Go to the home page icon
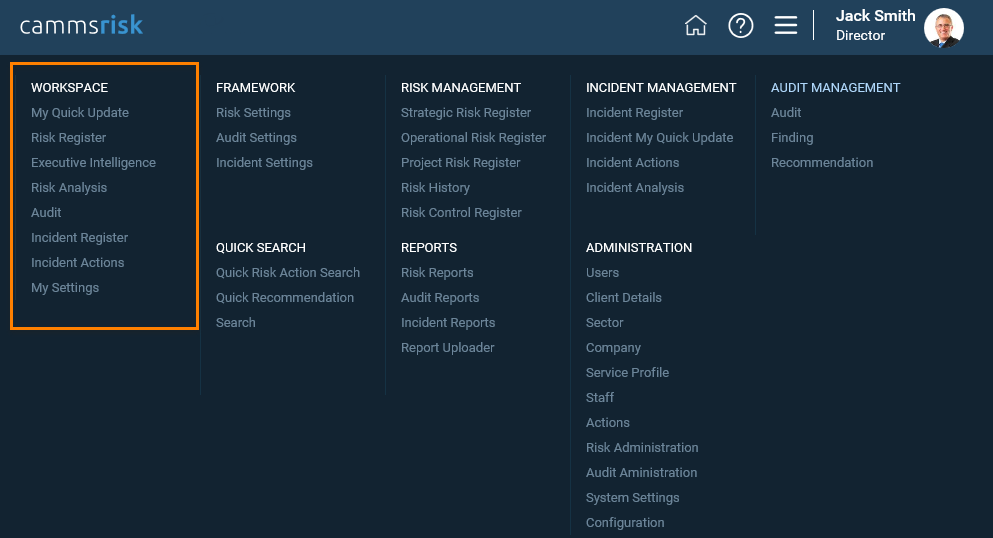Image resolution: width=993 pixels, height=538 pixels. click(x=695, y=26)
